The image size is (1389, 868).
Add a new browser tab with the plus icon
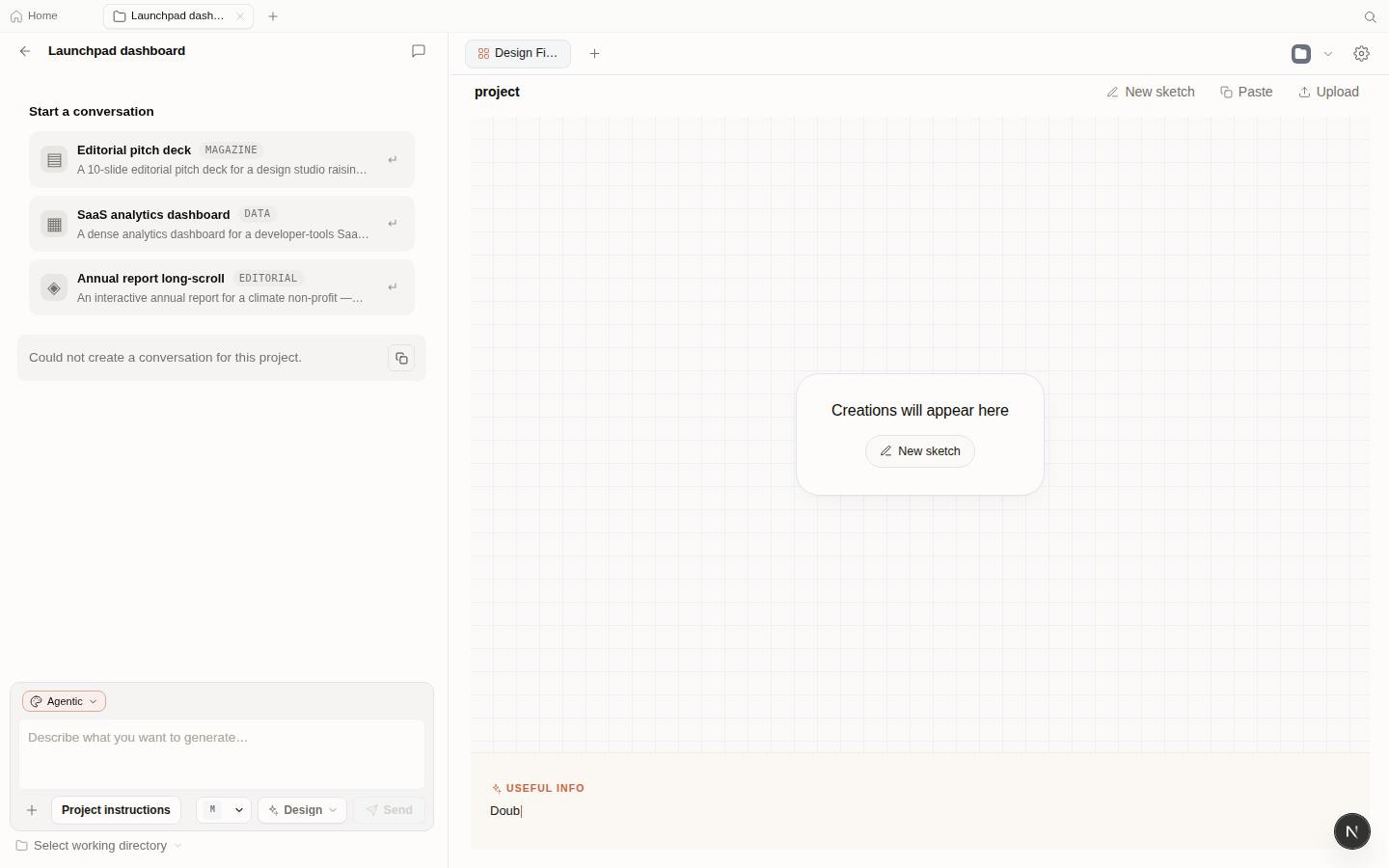pyautogui.click(x=273, y=16)
